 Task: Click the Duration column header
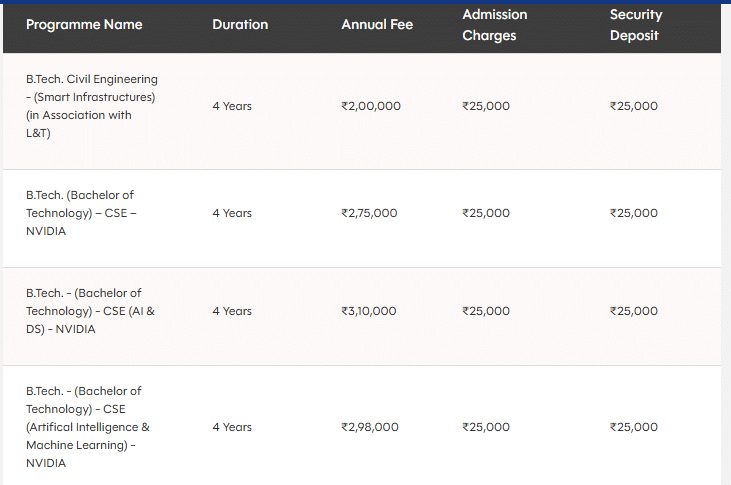(240, 24)
